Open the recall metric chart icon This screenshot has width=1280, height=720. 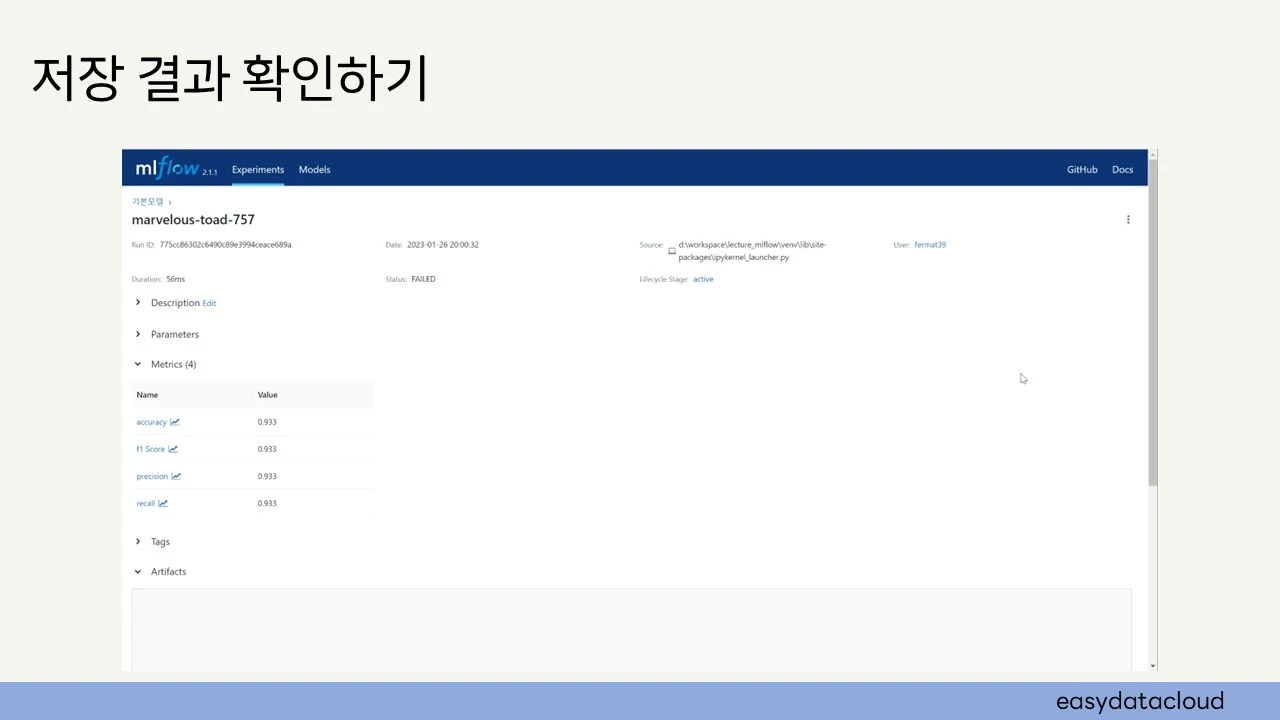[165, 503]
